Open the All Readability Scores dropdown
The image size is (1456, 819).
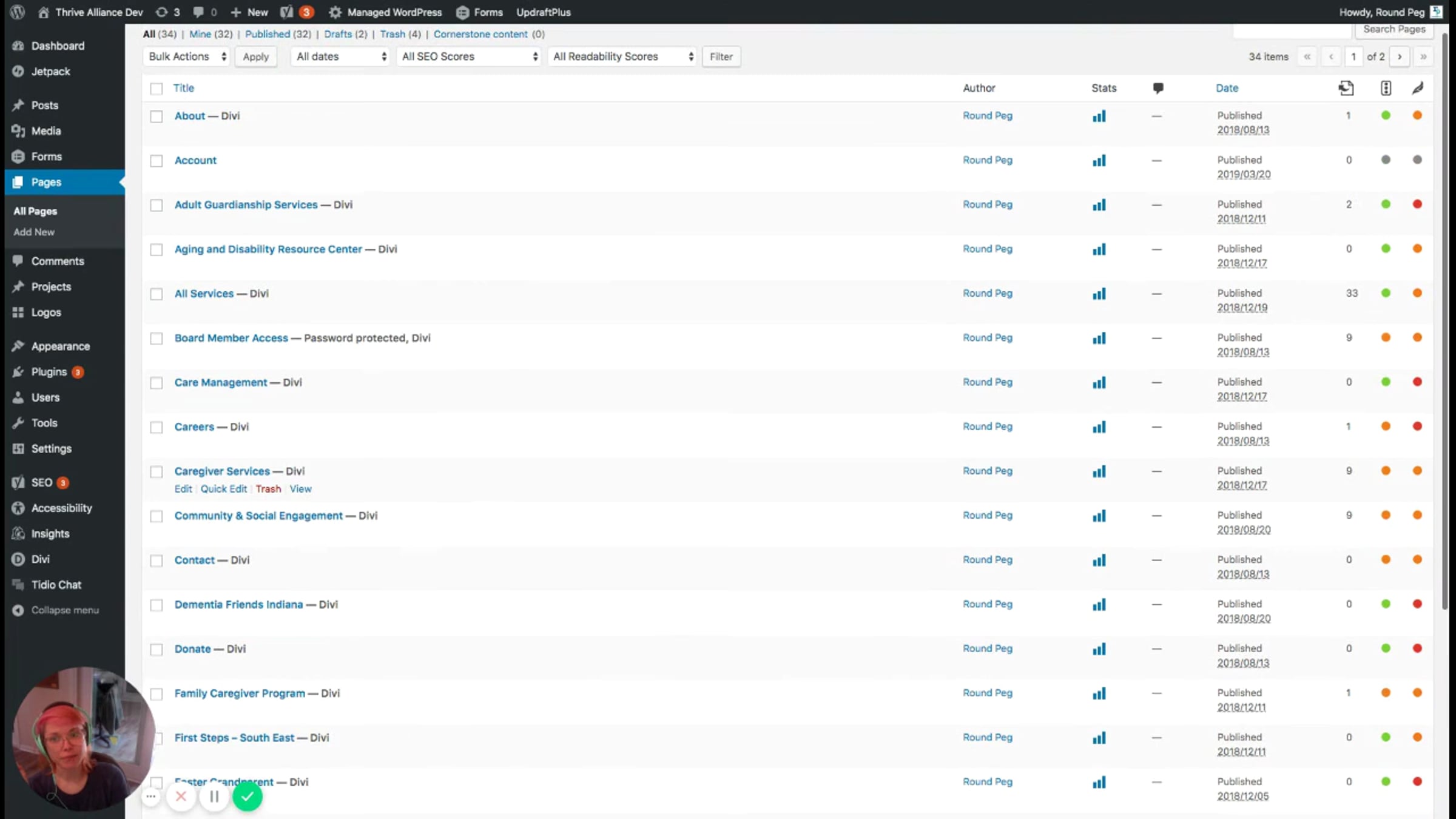tap(622, 56)
